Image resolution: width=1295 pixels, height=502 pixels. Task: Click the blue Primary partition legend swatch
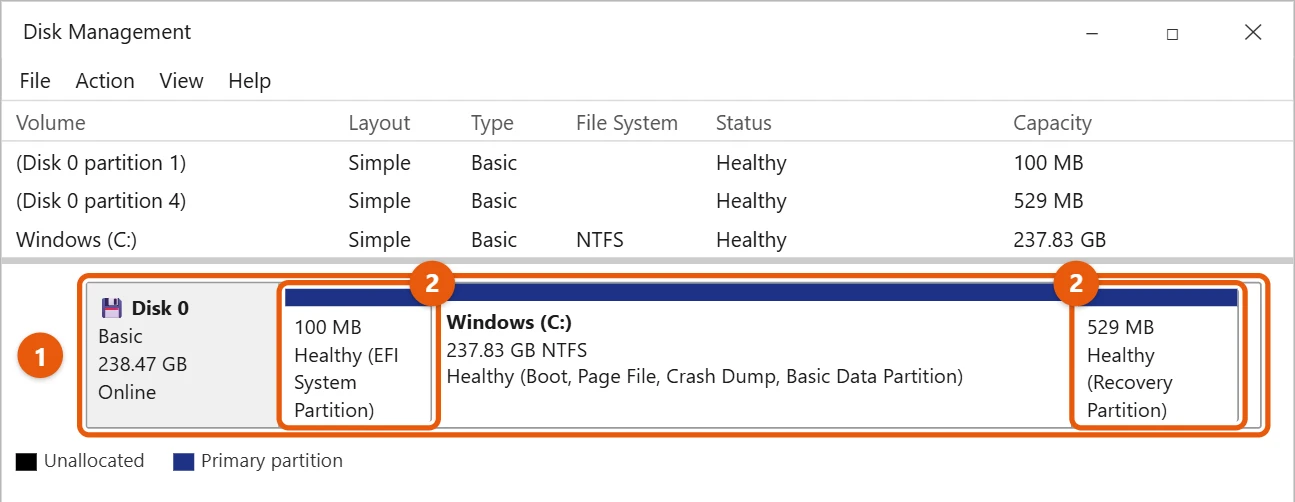183,461
